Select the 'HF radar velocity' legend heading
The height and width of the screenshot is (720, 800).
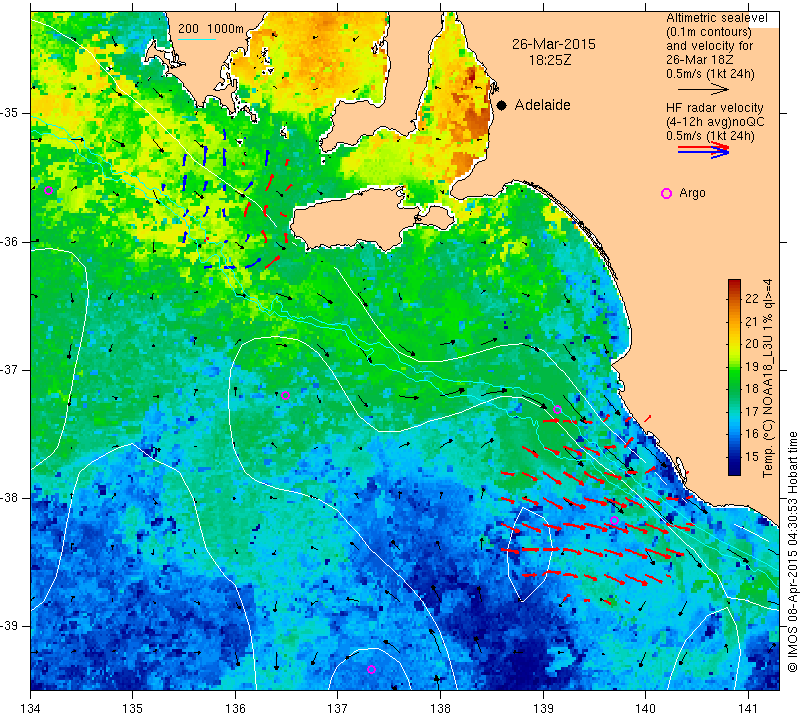tap(714, 108)
